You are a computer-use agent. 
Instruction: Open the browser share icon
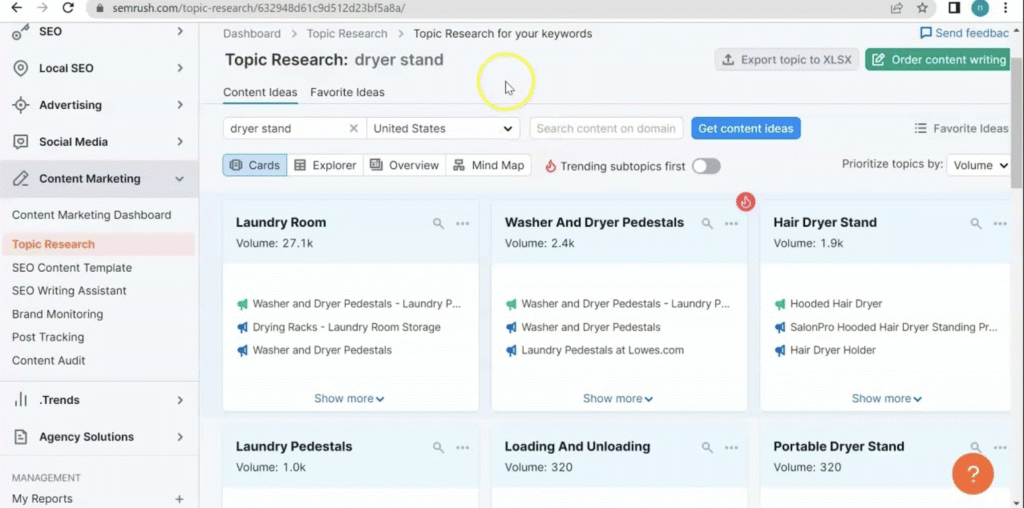pyautogui.click(x=897, y=8)
